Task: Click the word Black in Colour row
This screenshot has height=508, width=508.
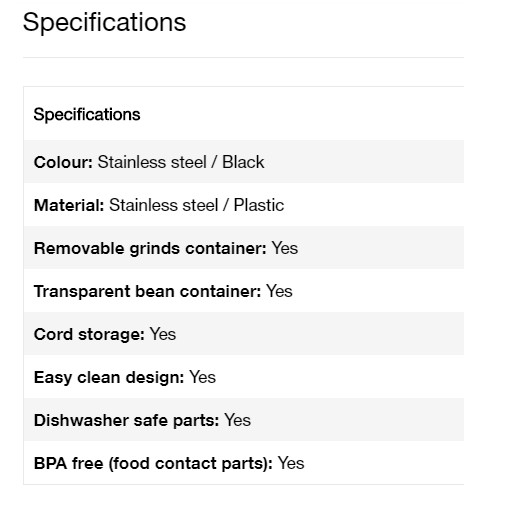Action: tap(243, 162)
